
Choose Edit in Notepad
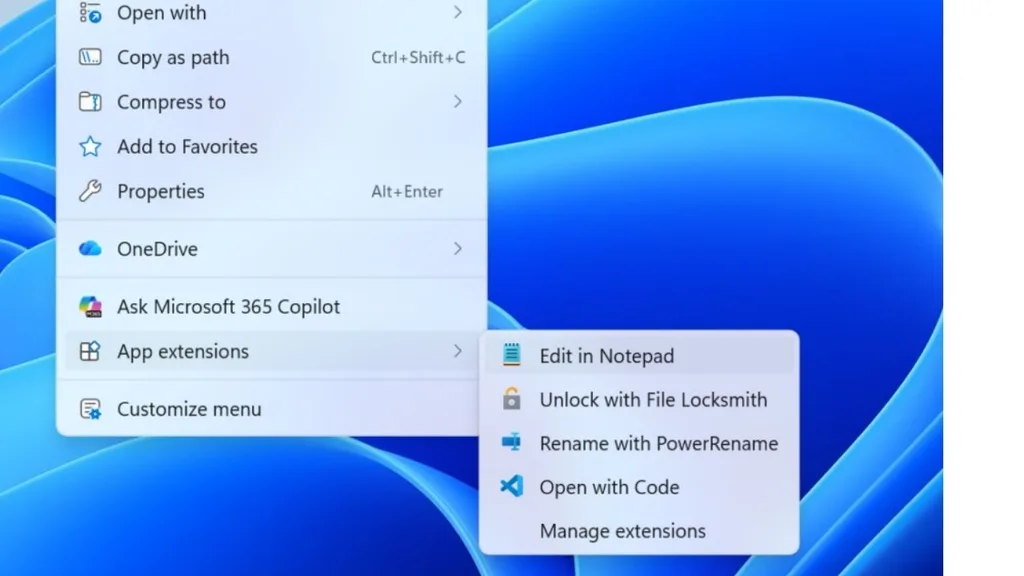coord(639,355)
